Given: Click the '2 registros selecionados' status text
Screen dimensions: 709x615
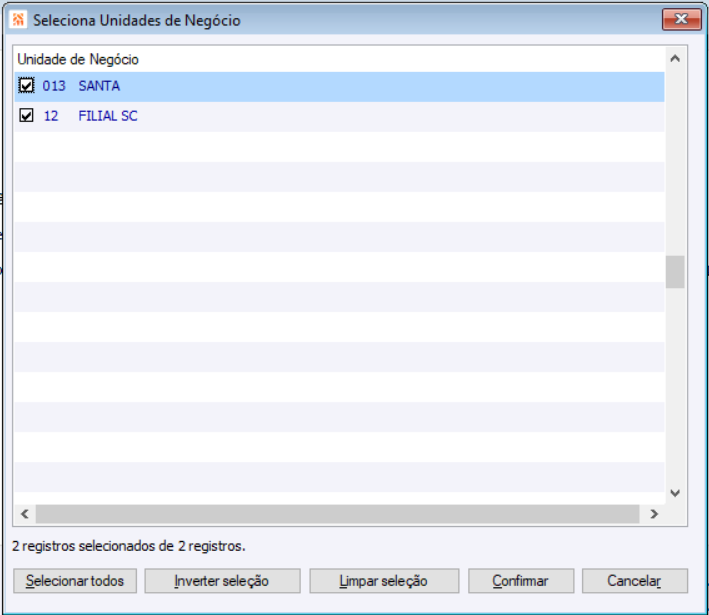Looking at the screenshot, I should pos(128,546).
